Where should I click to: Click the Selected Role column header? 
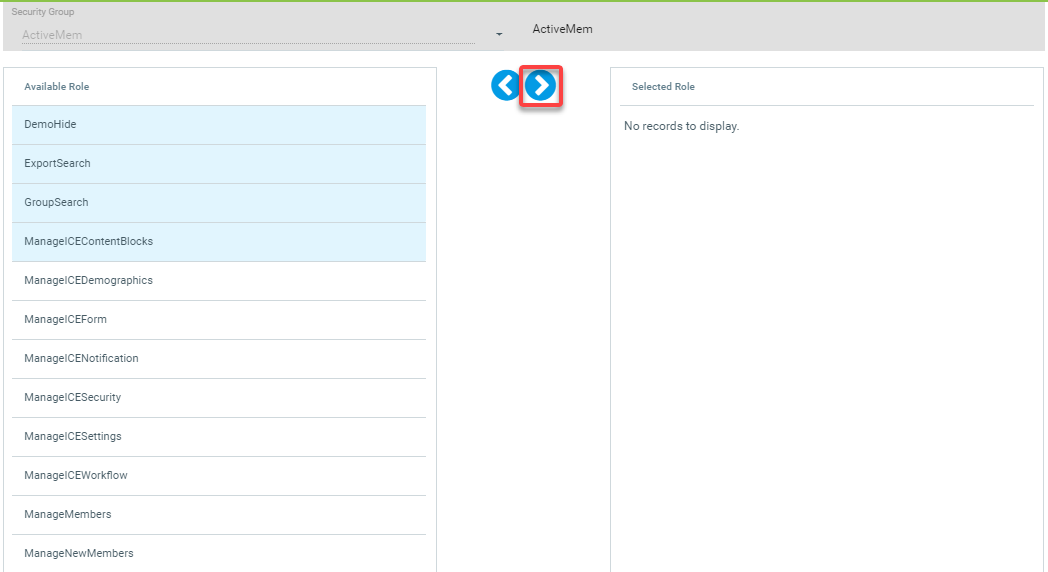click(x=663, y=87)
